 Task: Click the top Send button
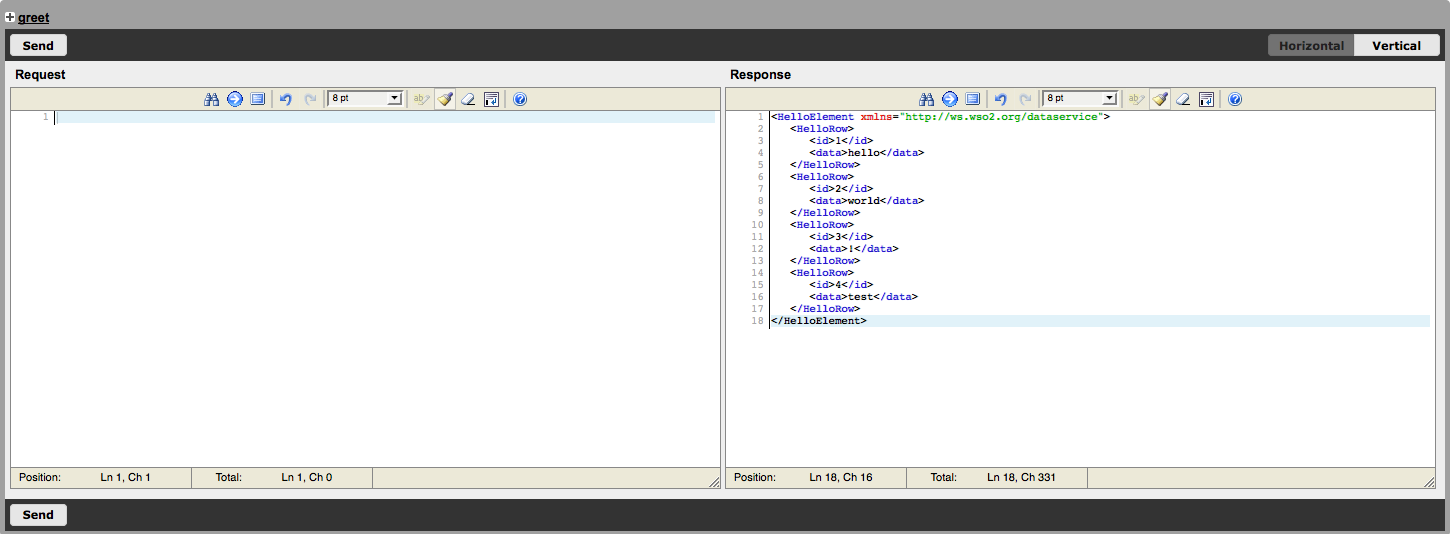38,45
